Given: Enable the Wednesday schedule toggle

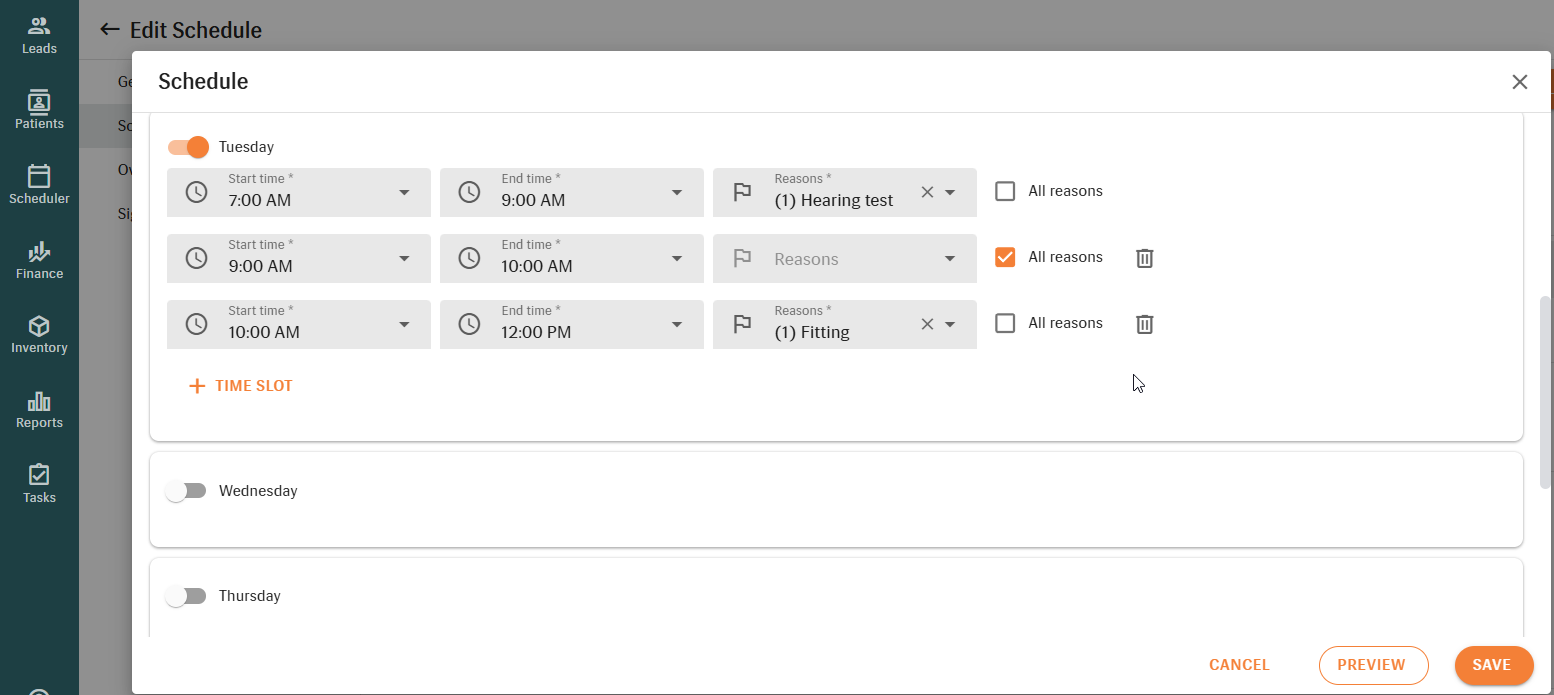Looking at the screenshot, I should tap(186, 491).
